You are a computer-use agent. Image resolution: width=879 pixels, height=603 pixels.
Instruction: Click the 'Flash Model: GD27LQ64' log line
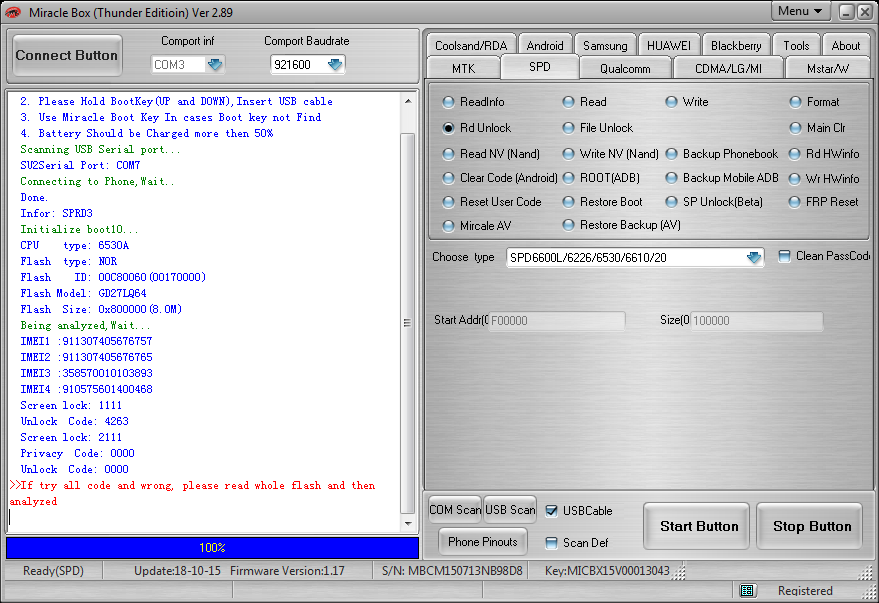(84, 293)
